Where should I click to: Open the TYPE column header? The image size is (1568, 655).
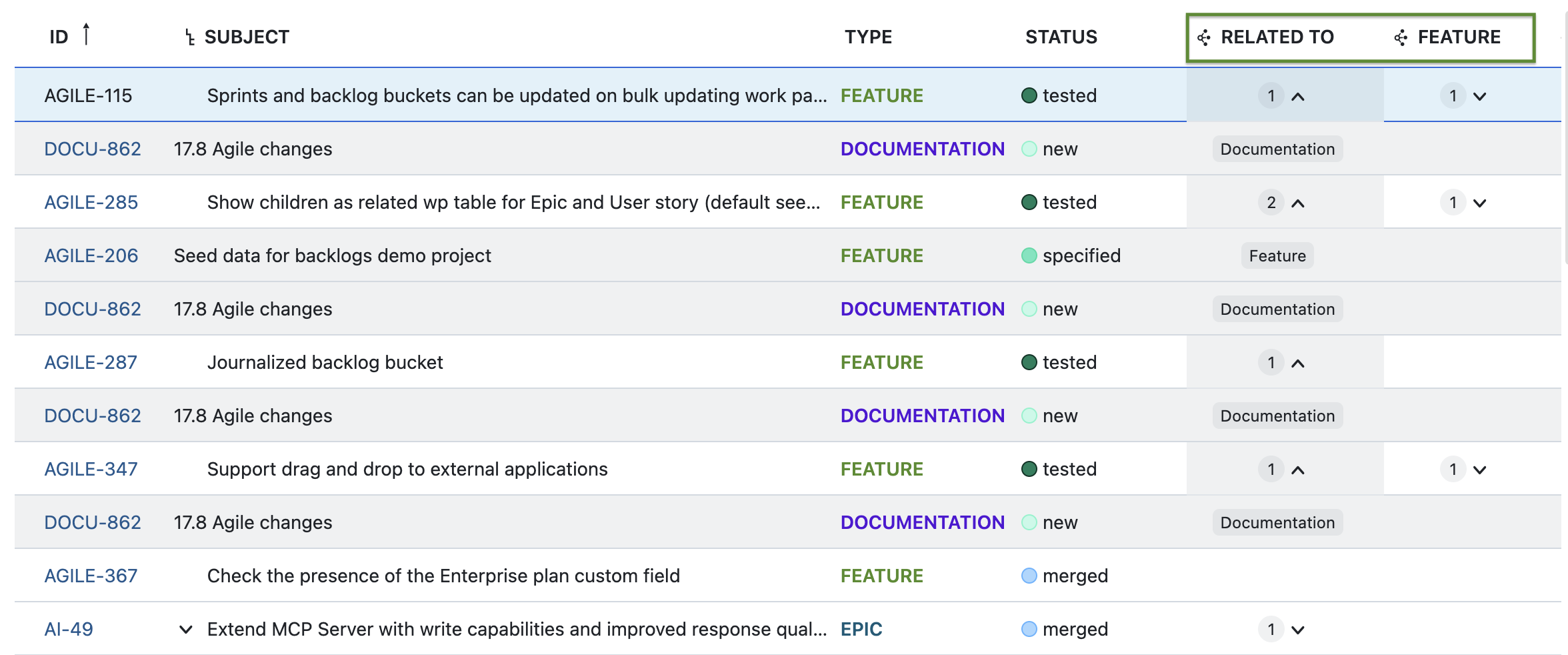click(868, 37)
